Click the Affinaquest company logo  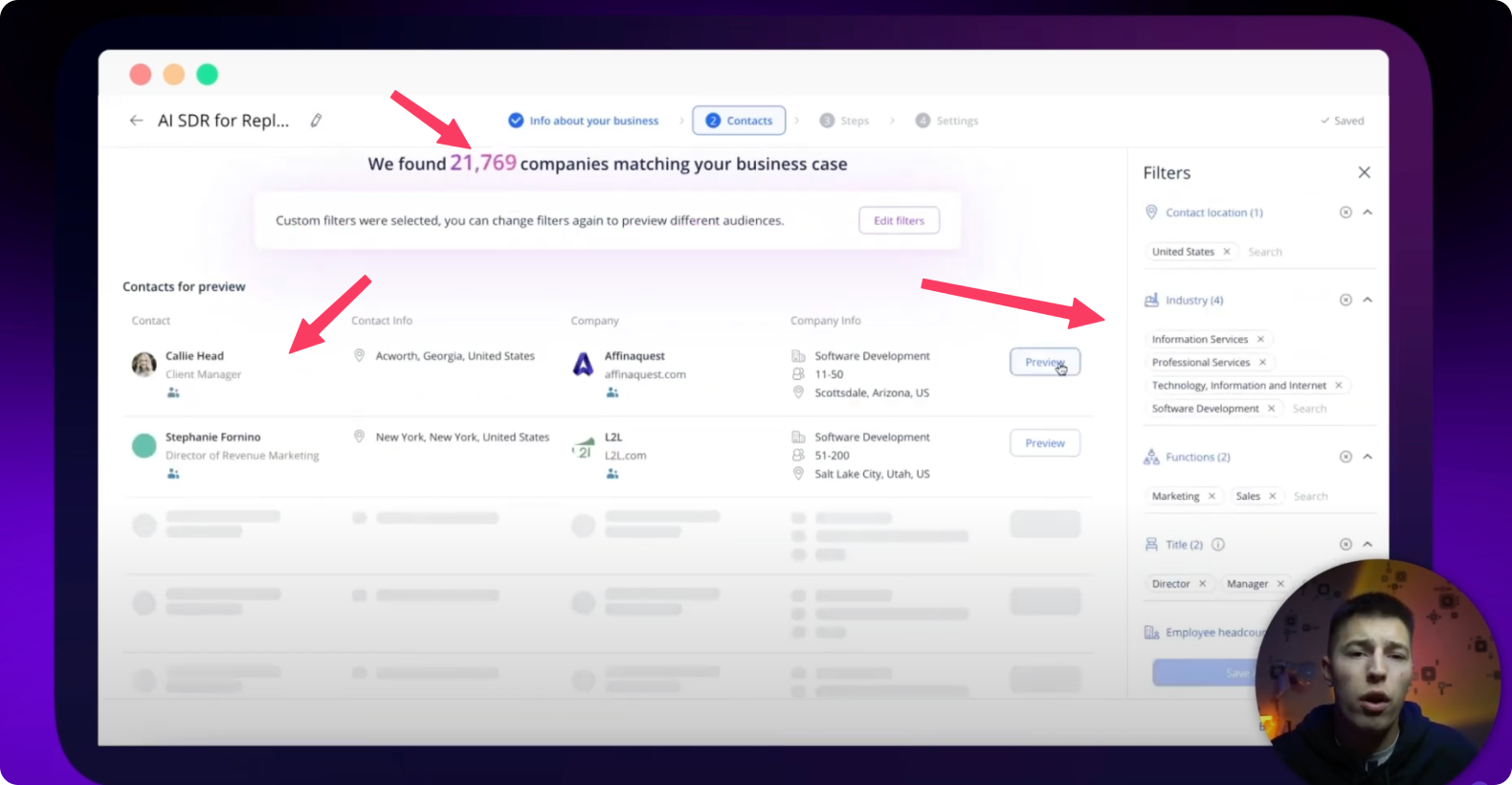583,364
